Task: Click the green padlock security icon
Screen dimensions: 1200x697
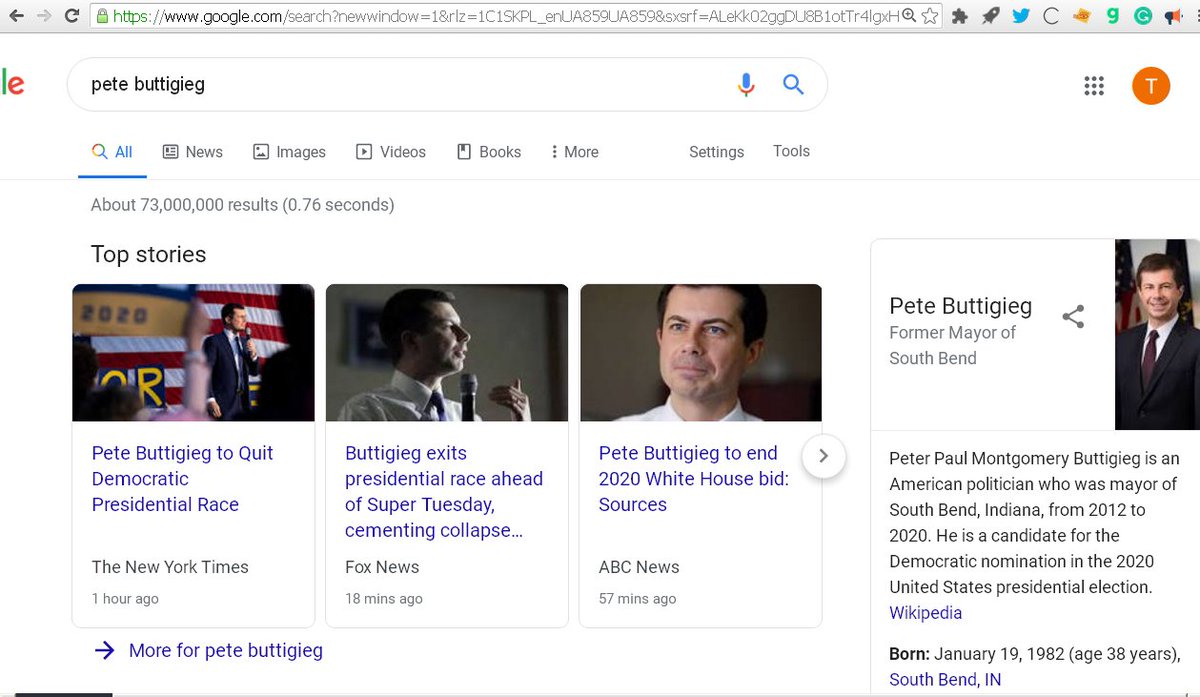Action: pyautogui.click(x=101, y=16)
